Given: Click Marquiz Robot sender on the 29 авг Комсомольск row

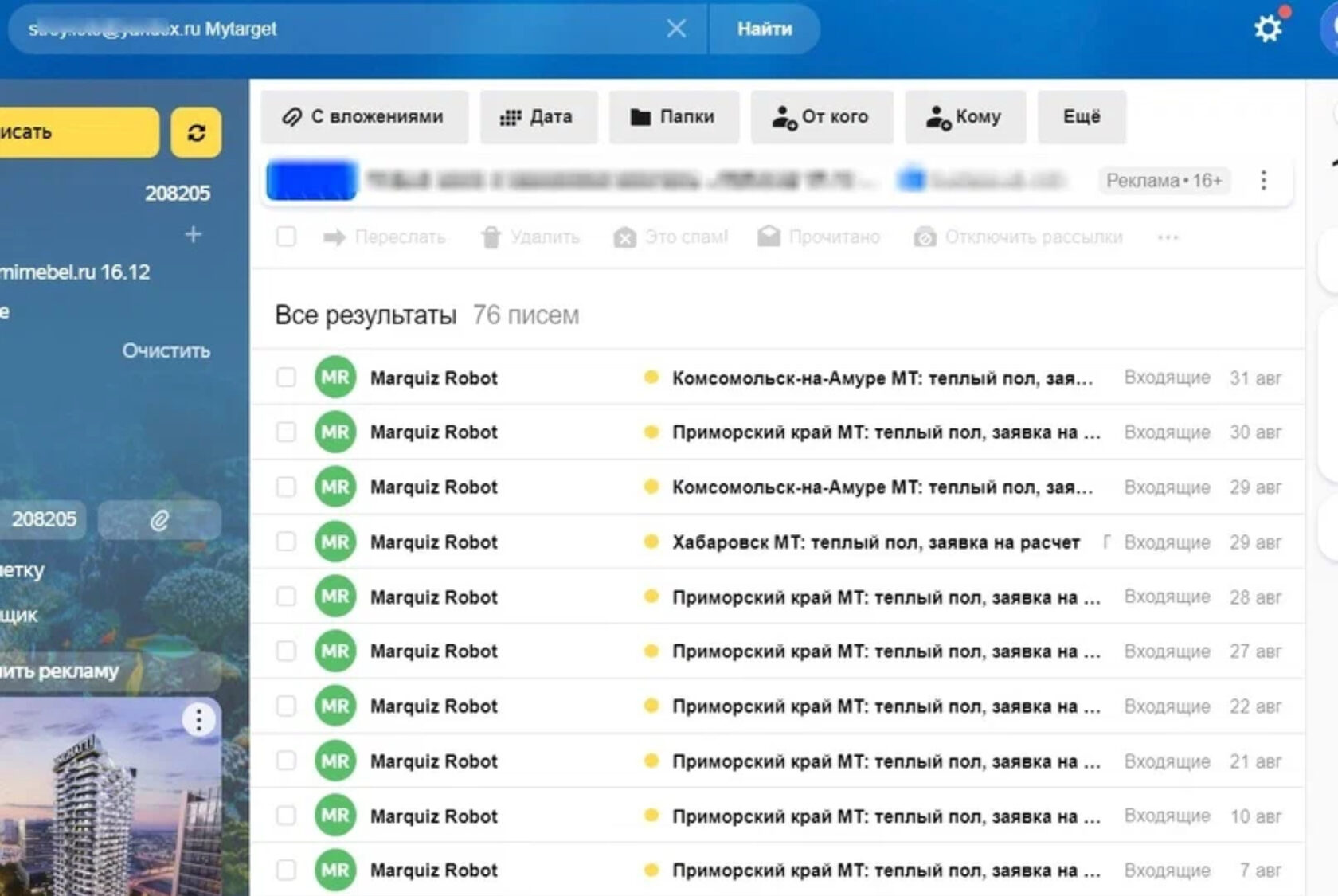Looking at the screenshot, I should (433, 487).
